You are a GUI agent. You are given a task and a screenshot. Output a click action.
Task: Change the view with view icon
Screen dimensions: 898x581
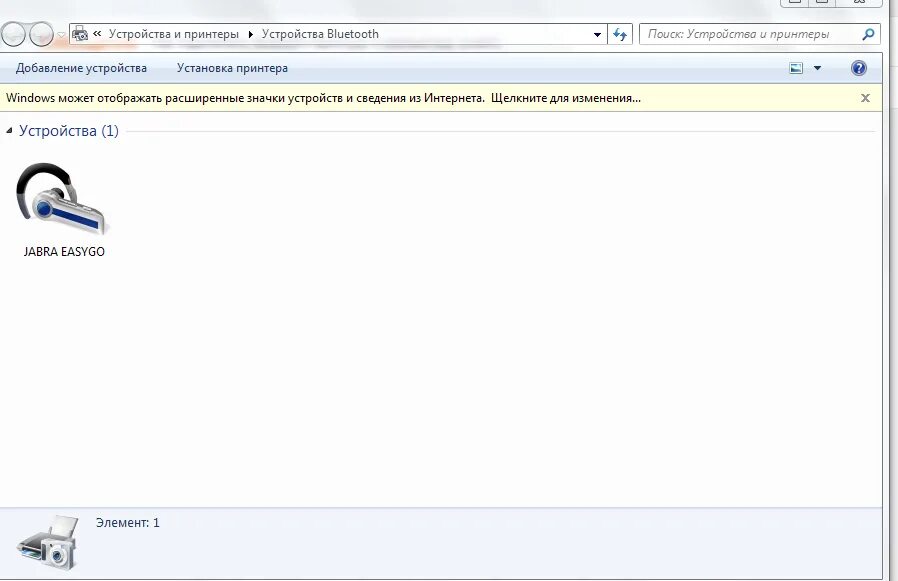pos(796,68)
